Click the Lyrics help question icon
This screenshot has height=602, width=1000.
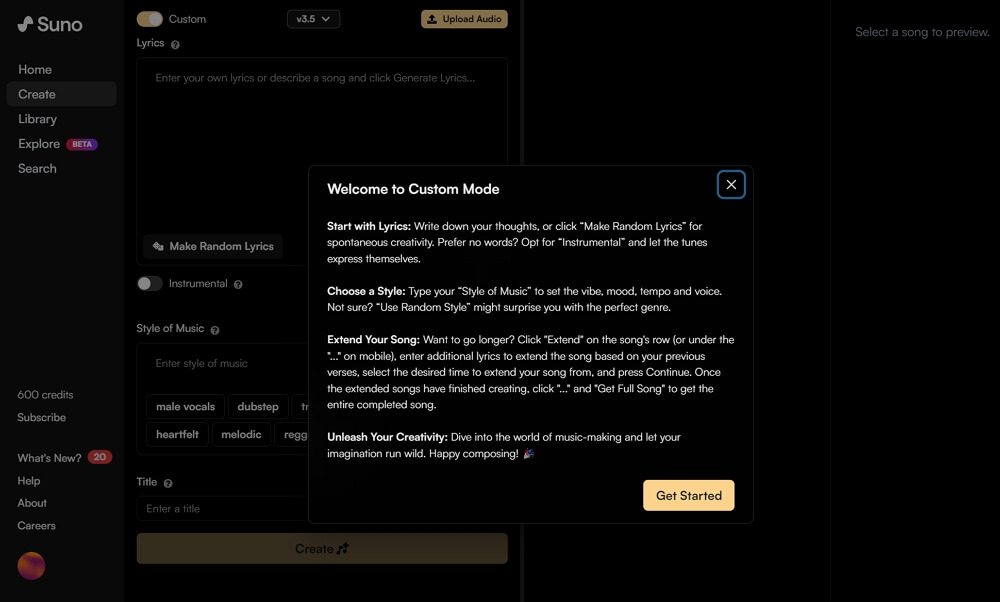(176, 44)
